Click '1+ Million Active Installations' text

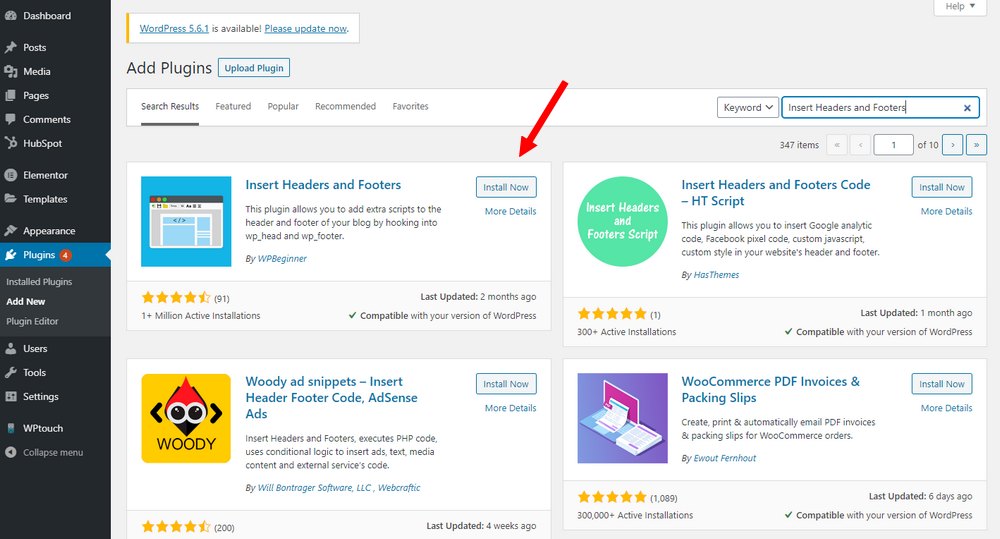(201, 316)
